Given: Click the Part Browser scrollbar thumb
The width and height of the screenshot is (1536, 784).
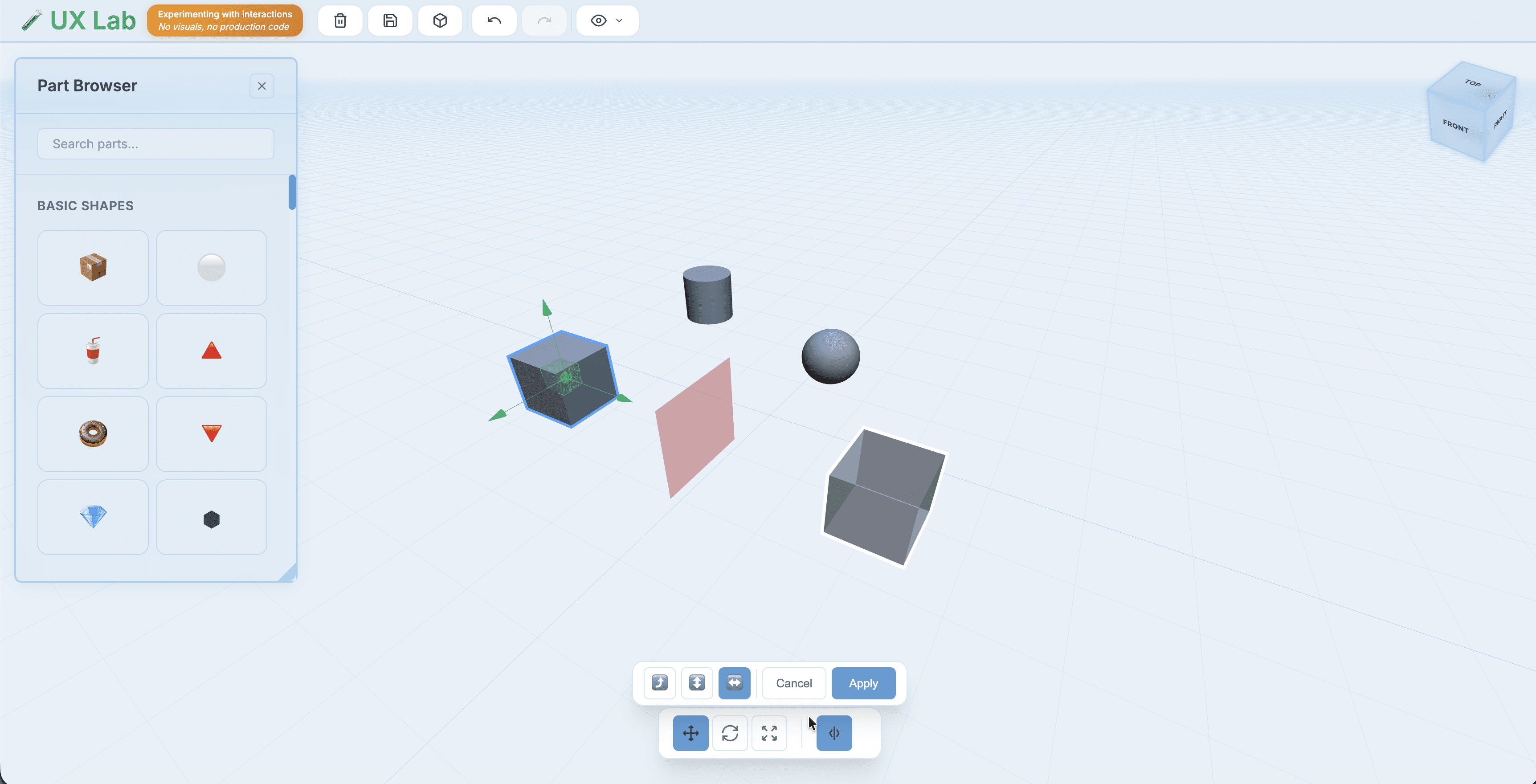Looking at the screenshot, I should click(x=292, y=192).
